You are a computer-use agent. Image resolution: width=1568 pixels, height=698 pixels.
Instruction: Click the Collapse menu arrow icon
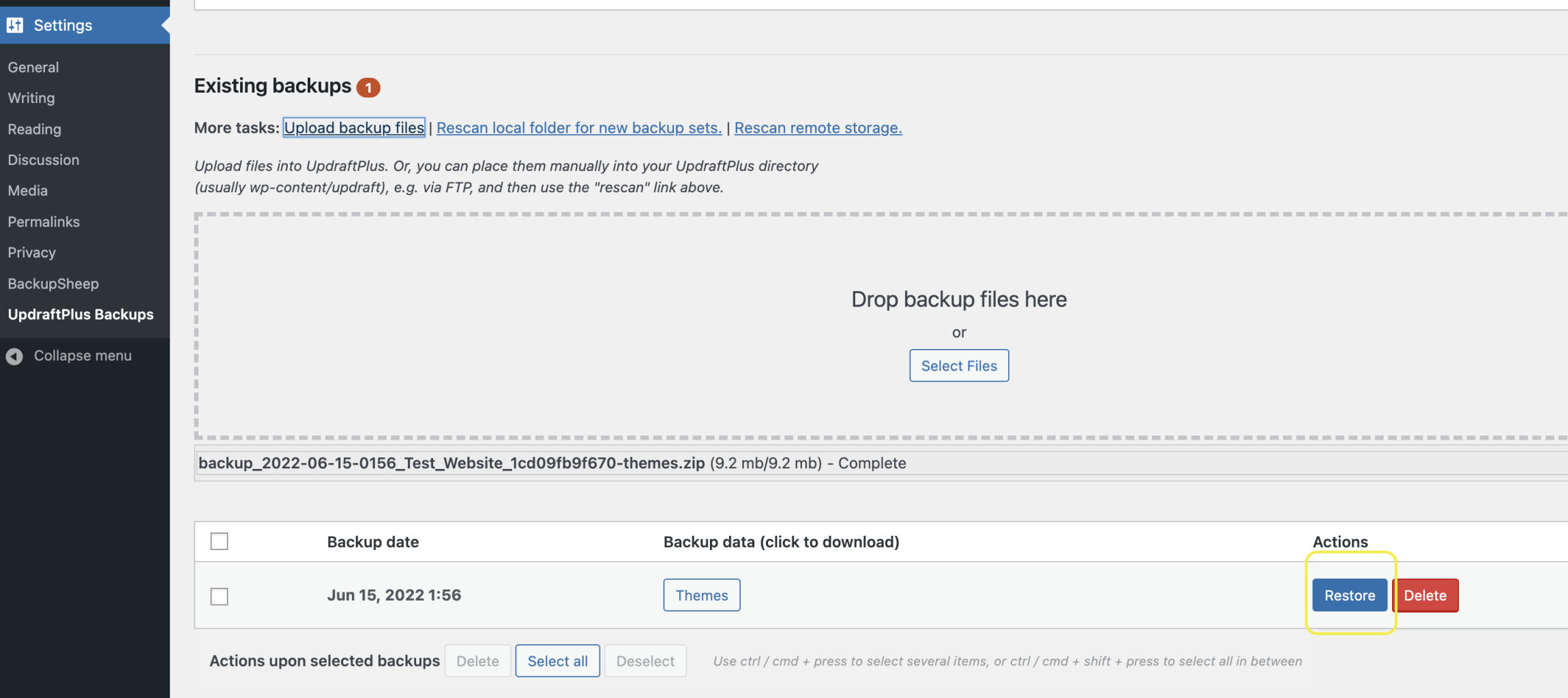click(14, 356)
